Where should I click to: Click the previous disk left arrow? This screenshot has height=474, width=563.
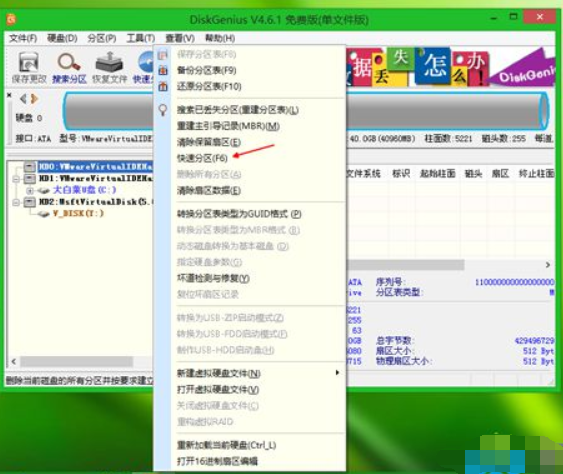[x=23, y=98]
